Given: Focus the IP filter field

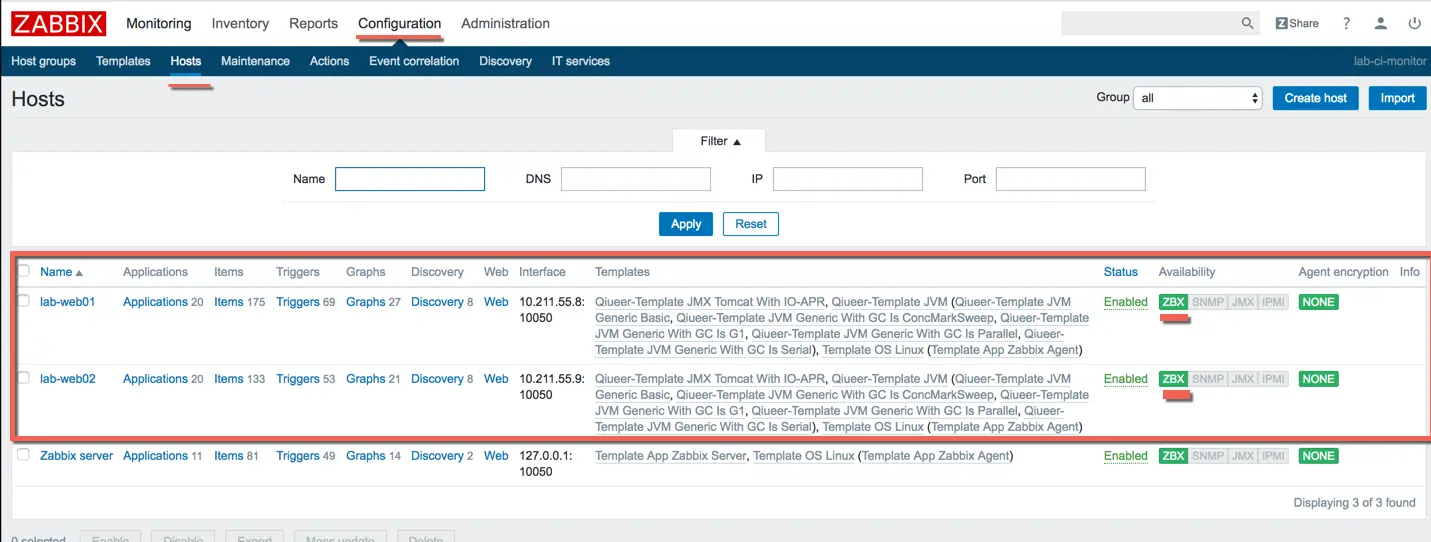Looking at the screenshot, I should (x=848, y=179).
